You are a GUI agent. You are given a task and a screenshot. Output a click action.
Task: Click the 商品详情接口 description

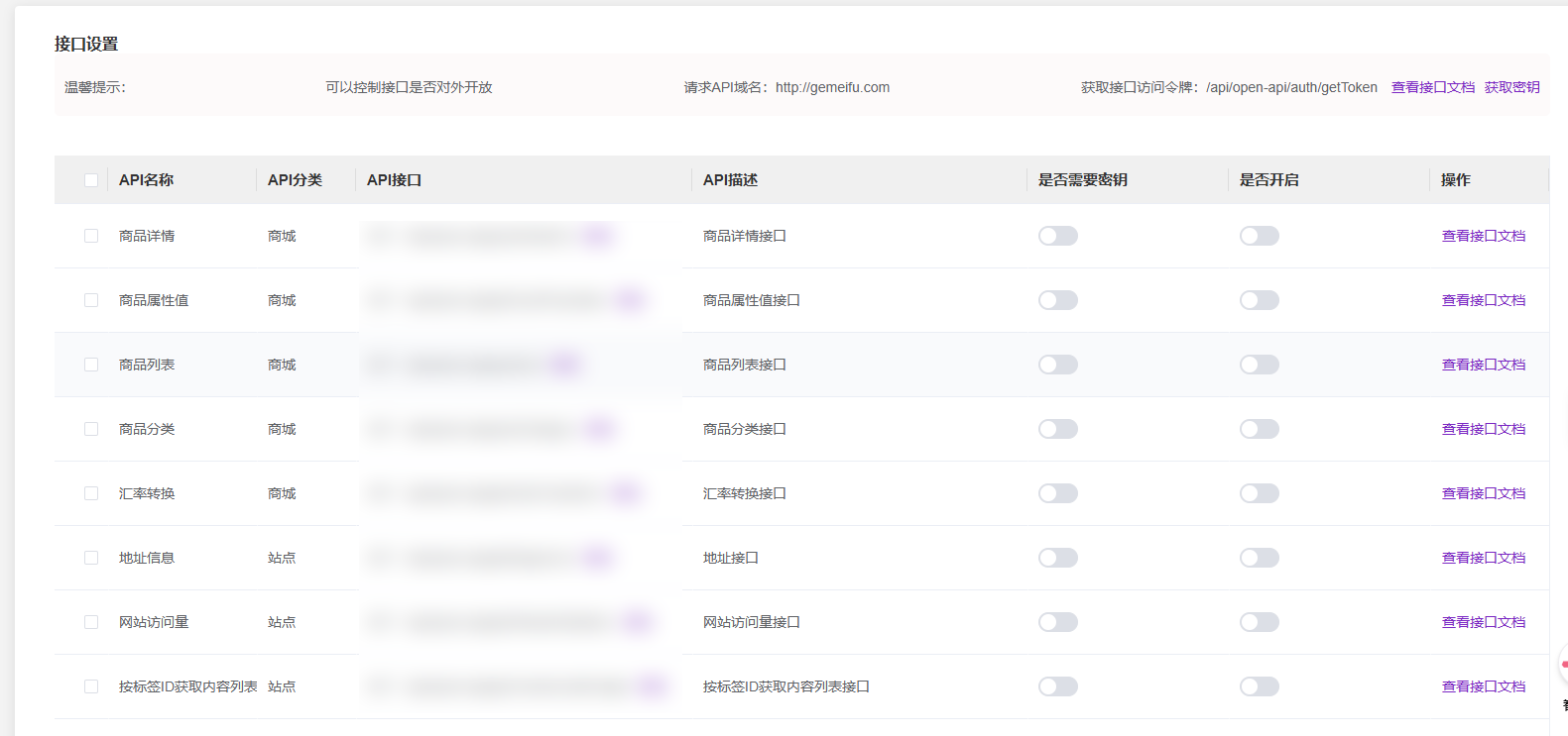[x=745, y=236]
